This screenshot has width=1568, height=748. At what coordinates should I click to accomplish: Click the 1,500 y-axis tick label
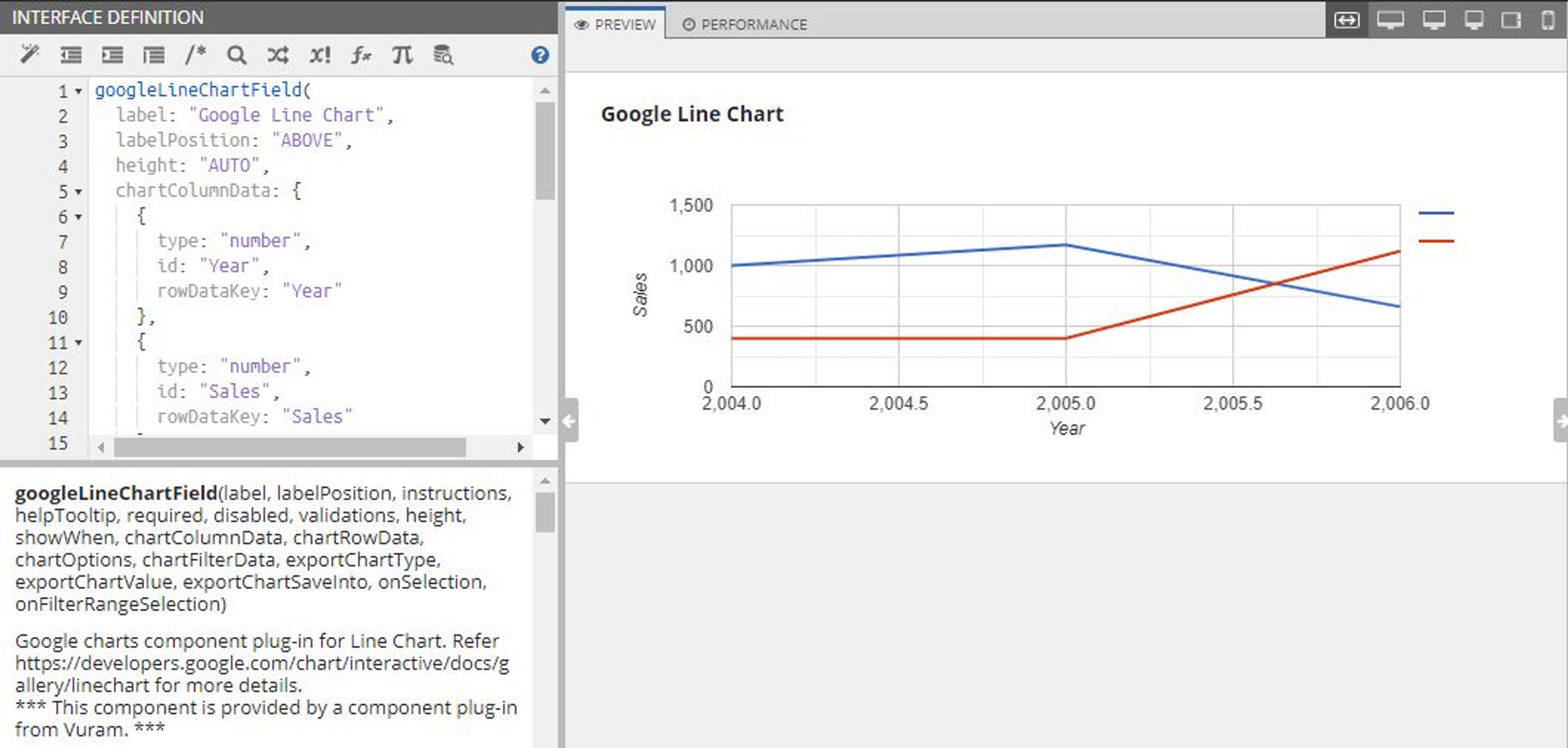pos(691,206)
